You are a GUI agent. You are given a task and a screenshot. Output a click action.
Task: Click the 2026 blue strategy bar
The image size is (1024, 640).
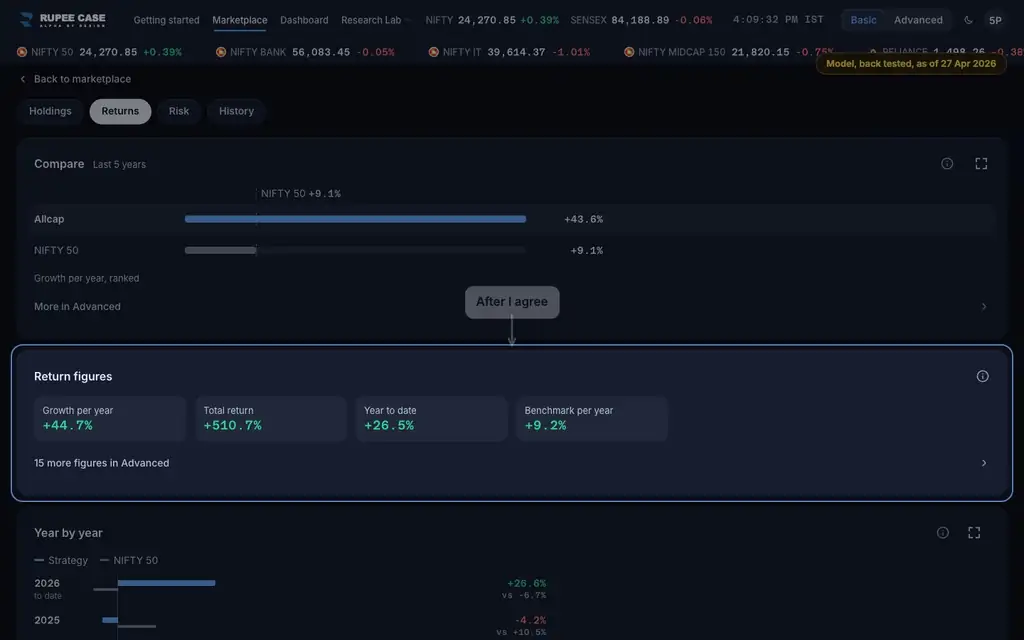click(x=167, y=583)
